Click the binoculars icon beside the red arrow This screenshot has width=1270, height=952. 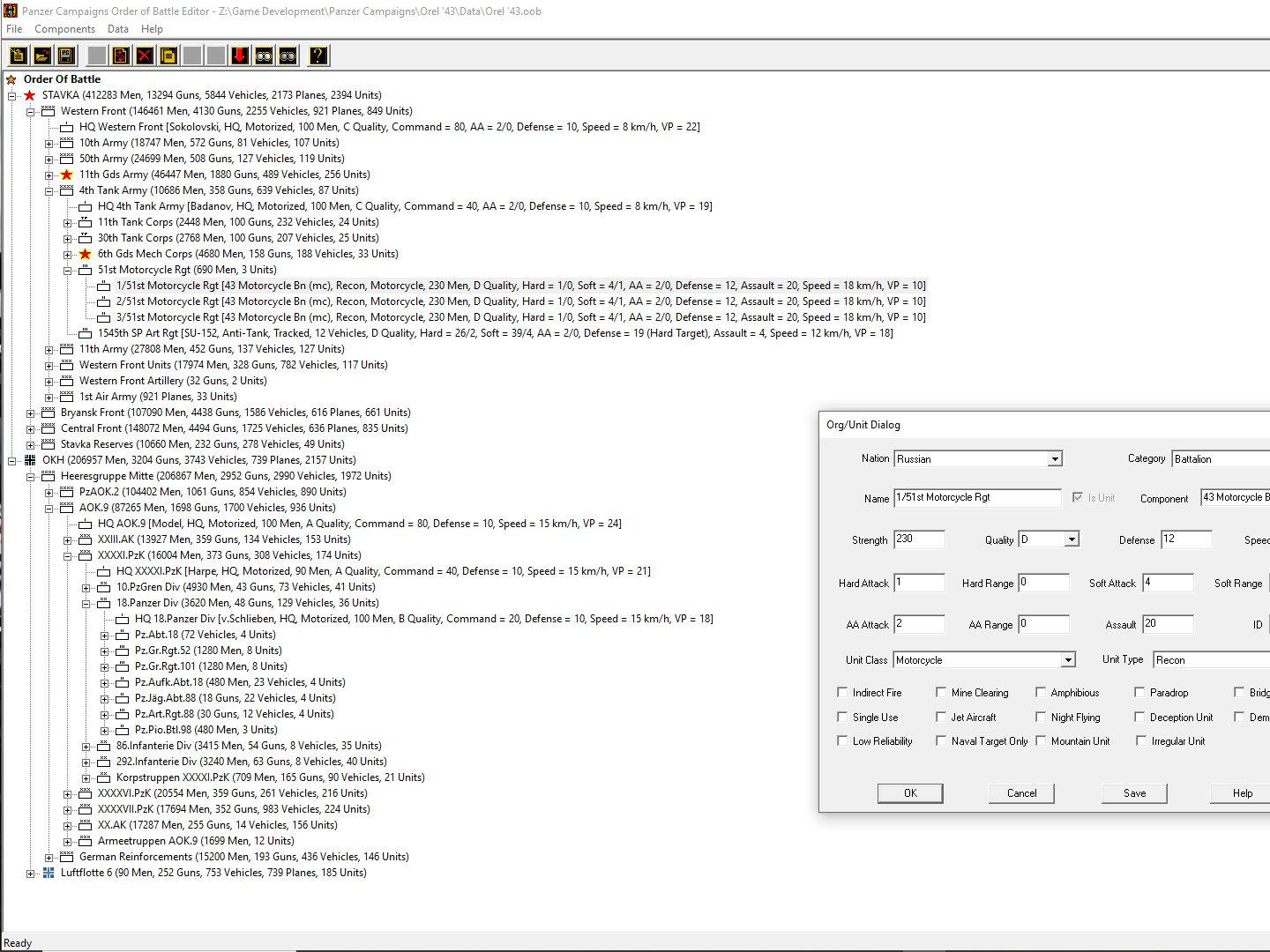coord(263,56)
